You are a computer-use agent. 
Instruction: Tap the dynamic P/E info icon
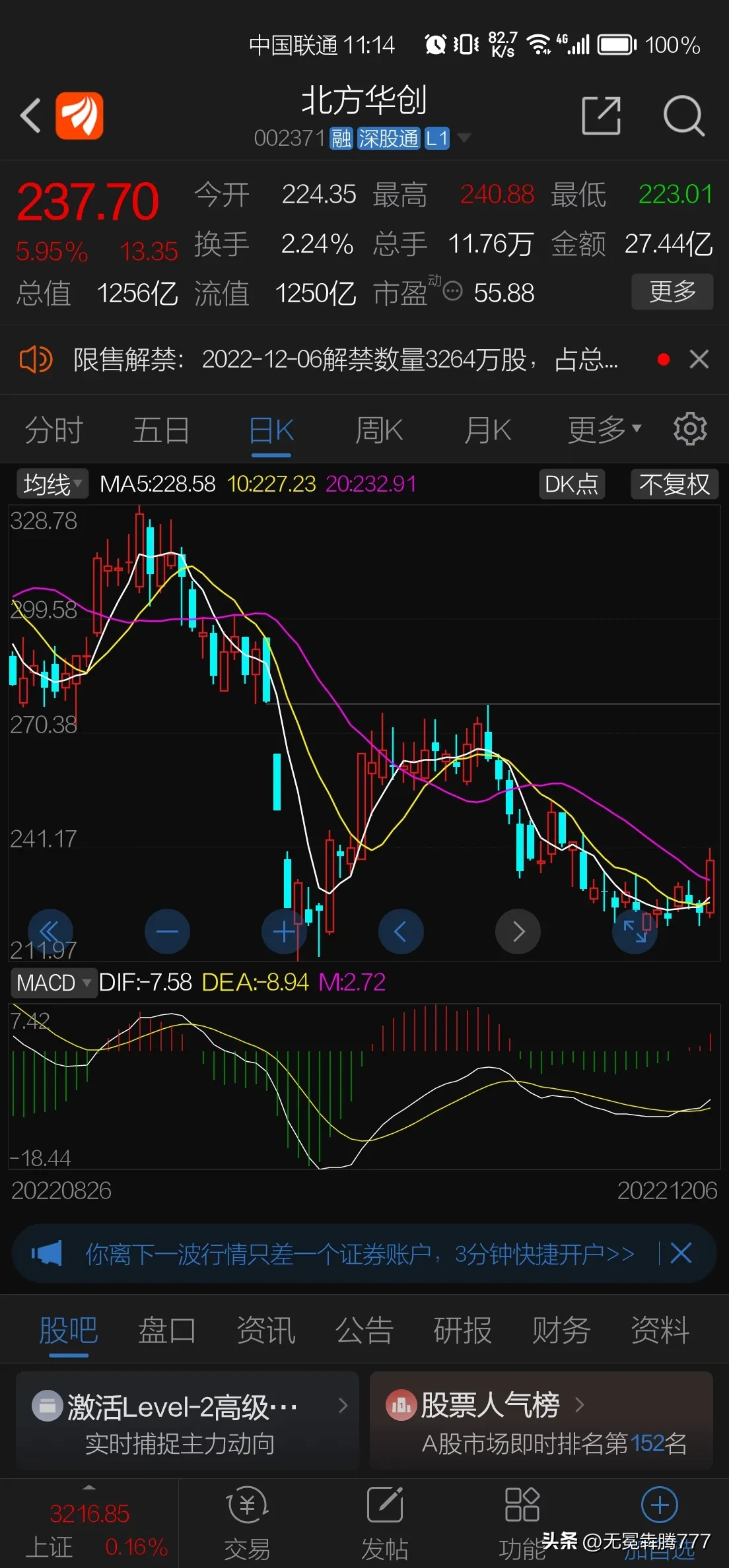[x=452, y=291]
